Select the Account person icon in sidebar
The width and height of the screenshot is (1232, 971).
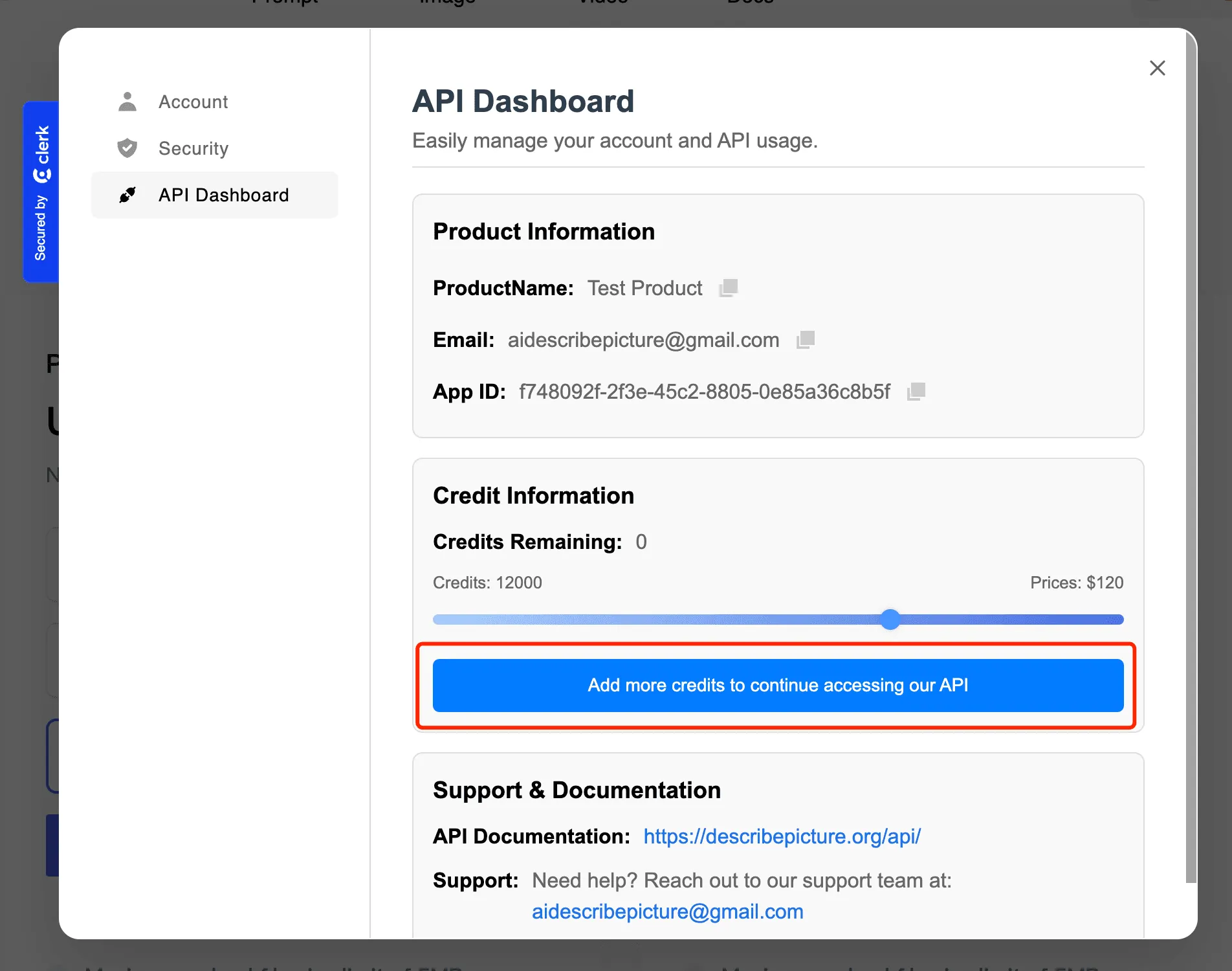point(127,101)
